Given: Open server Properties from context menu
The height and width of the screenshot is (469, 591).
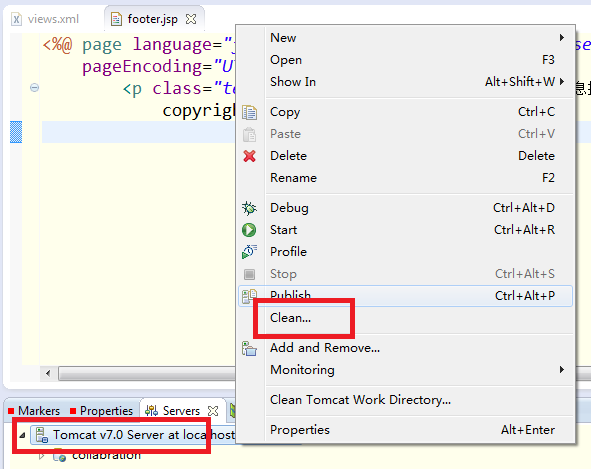Looking at the screenshot, I should coord(405,430).
